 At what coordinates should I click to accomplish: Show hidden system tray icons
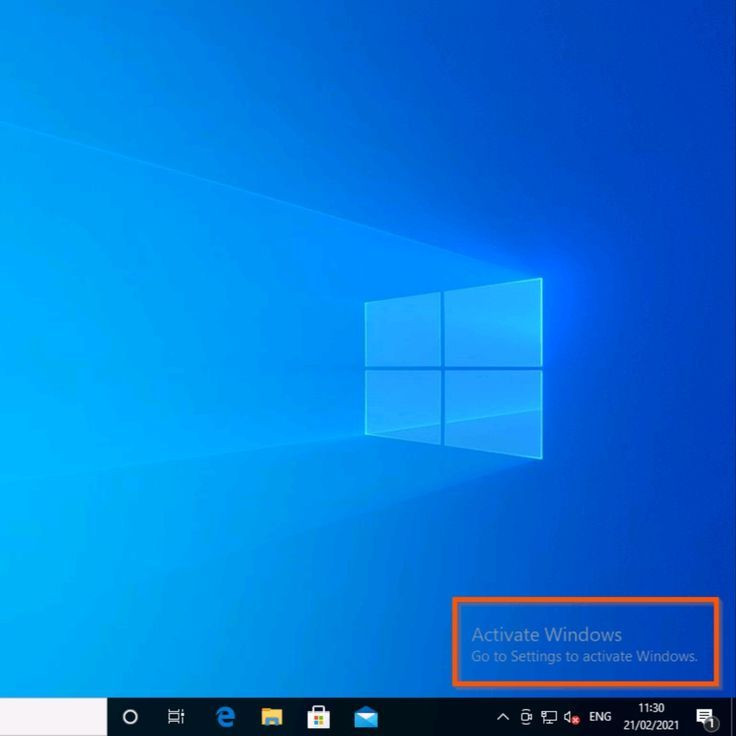click(503, 717)
